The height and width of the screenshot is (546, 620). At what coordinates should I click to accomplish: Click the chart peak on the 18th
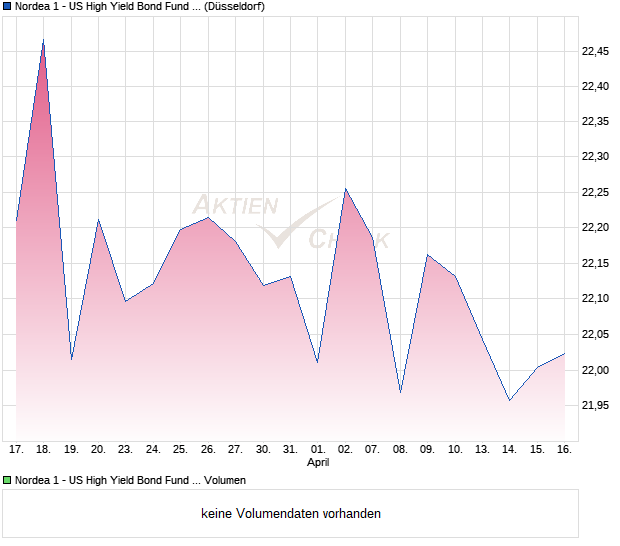pos(43,40)
